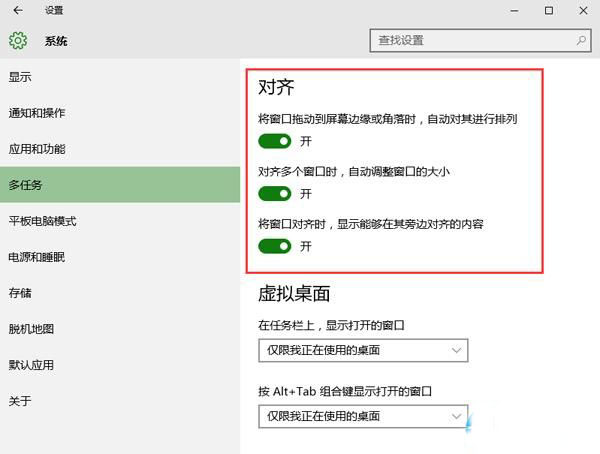
Task: Go to 电源和睡眠 settings
Action: [x=37, y=257]
